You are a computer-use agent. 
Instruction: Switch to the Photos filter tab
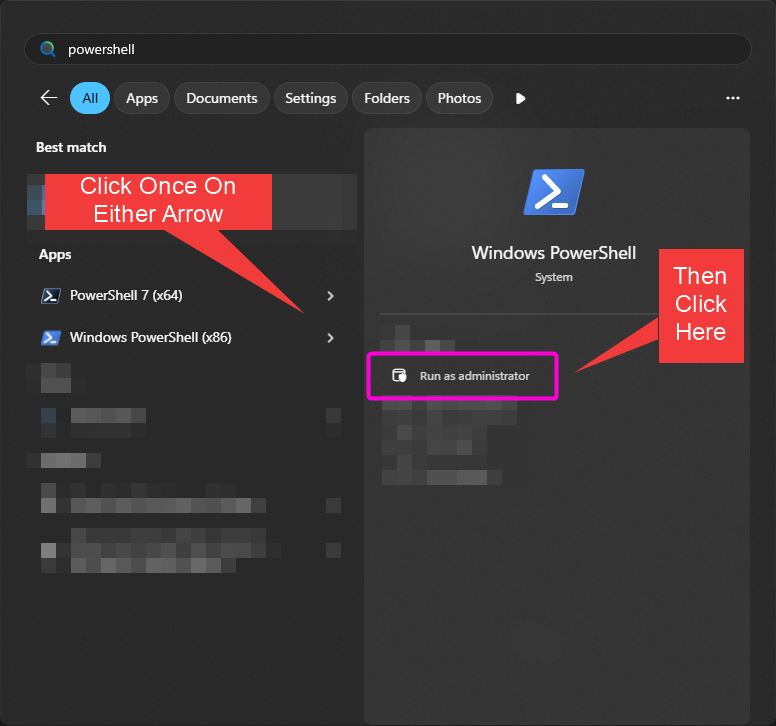pos(459,98)
